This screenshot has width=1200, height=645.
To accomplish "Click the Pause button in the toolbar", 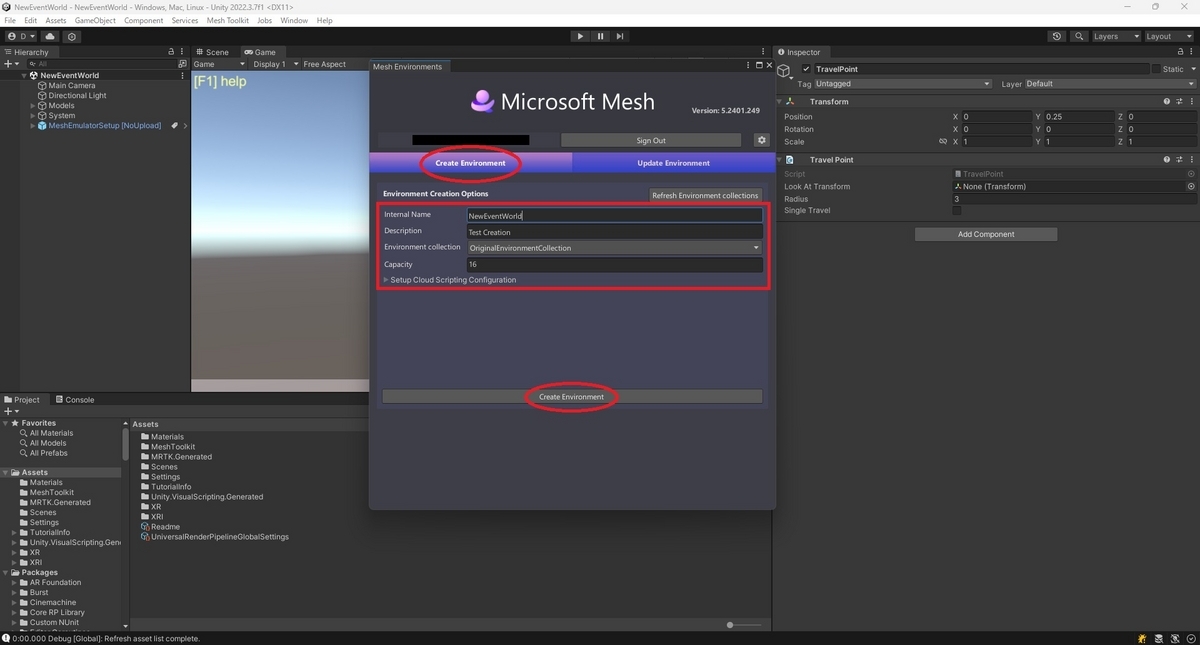I will point(600,36).
